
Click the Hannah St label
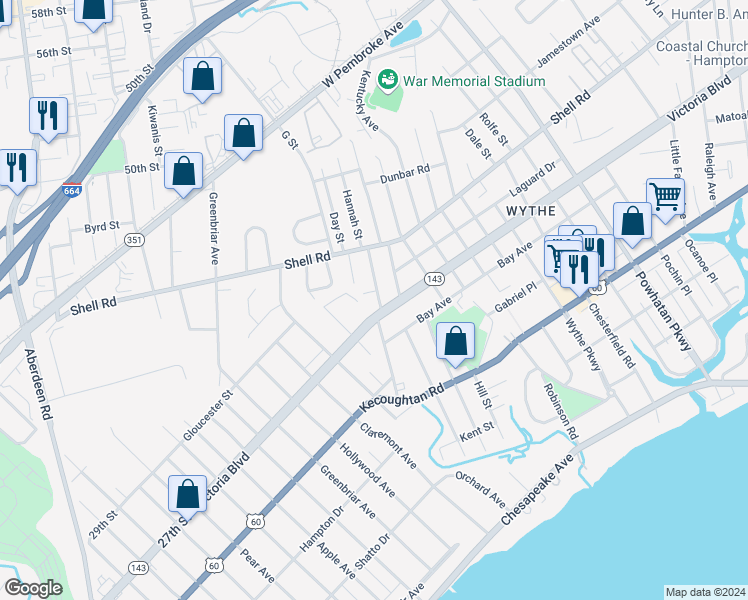point(353,214)
